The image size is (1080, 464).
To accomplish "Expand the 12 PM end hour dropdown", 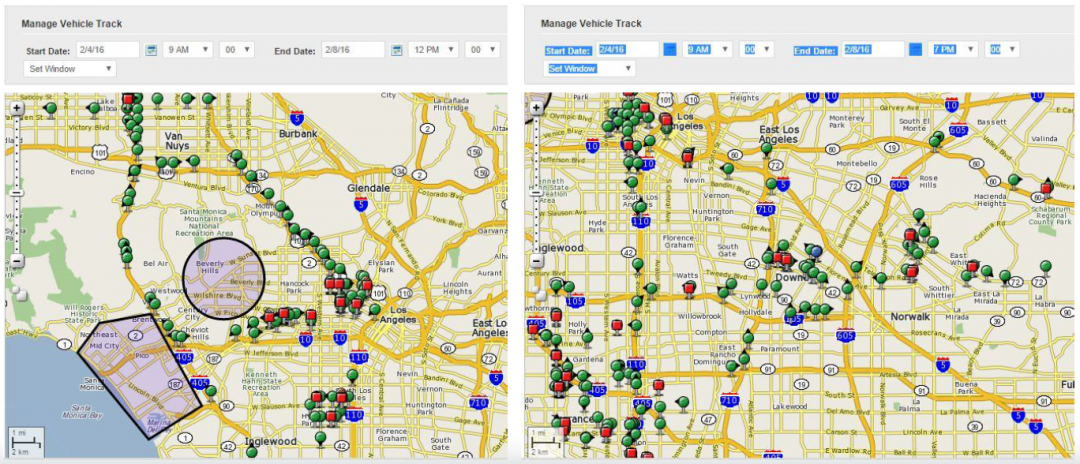I will pyautogui.click(x=437, y=50).
